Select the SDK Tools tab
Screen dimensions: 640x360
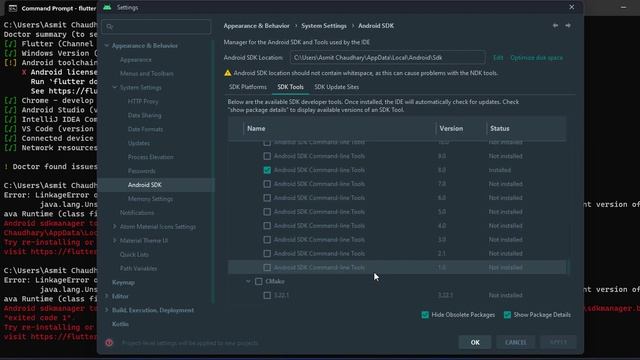point(290,87)
